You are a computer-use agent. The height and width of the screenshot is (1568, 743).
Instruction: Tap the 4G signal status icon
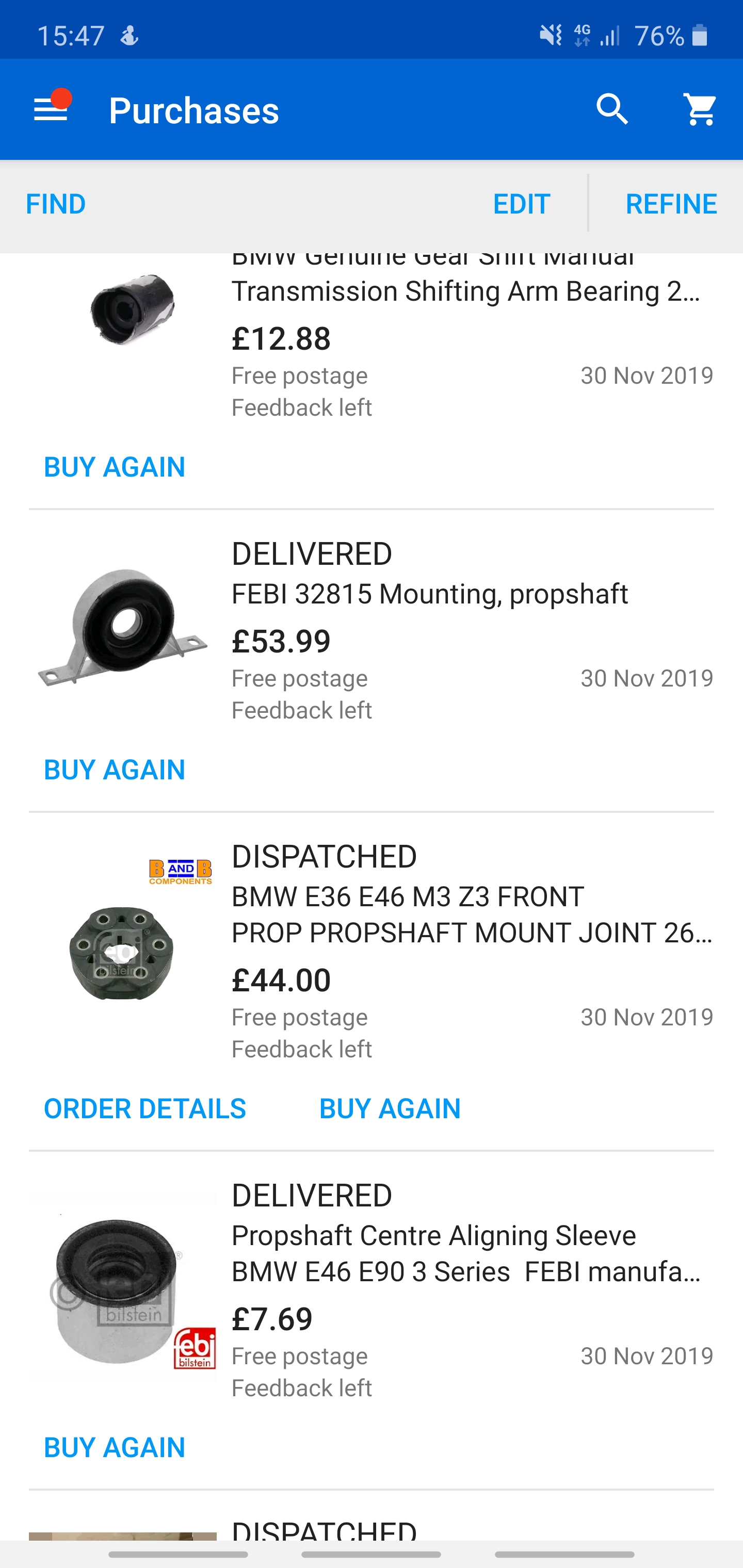(582, 35)
